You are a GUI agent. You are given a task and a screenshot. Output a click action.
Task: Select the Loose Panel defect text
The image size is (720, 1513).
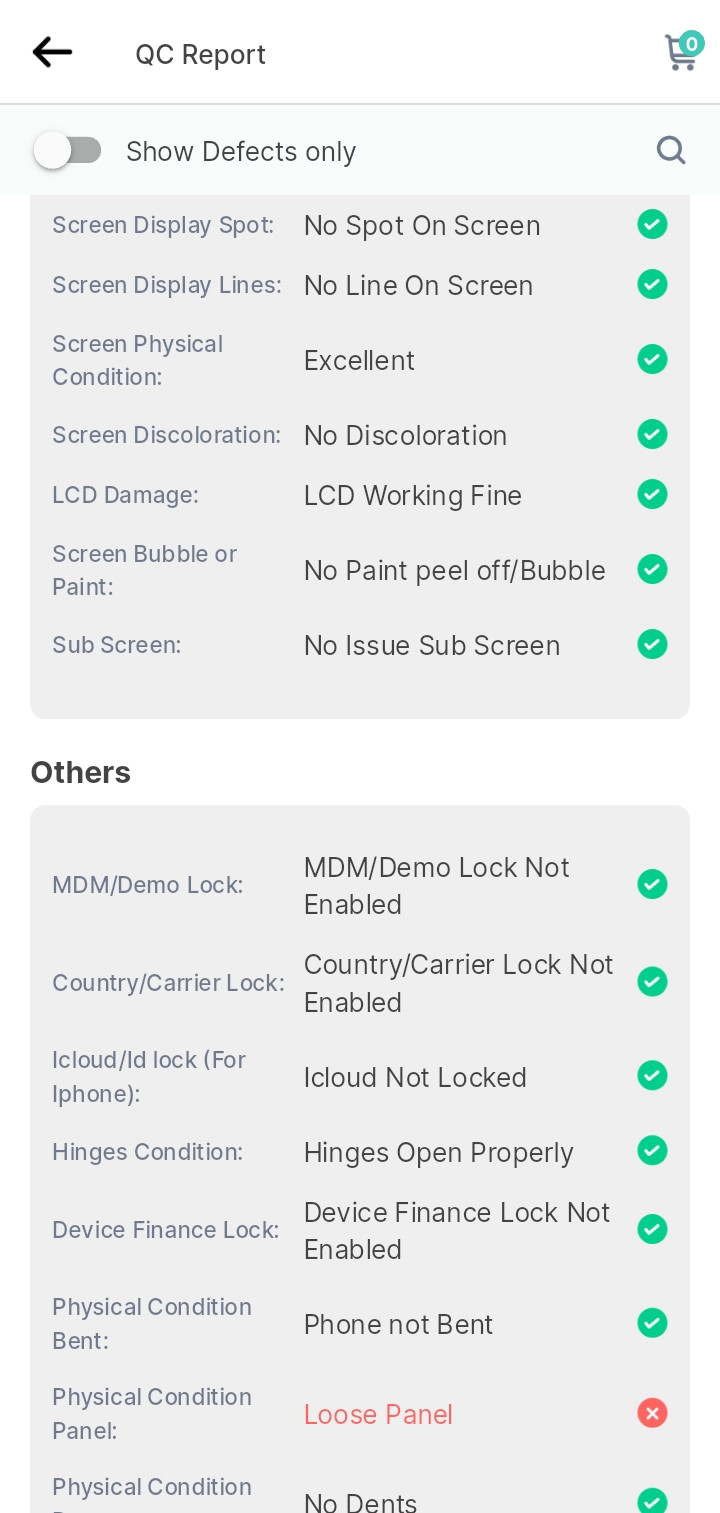tap(378, 1414)
